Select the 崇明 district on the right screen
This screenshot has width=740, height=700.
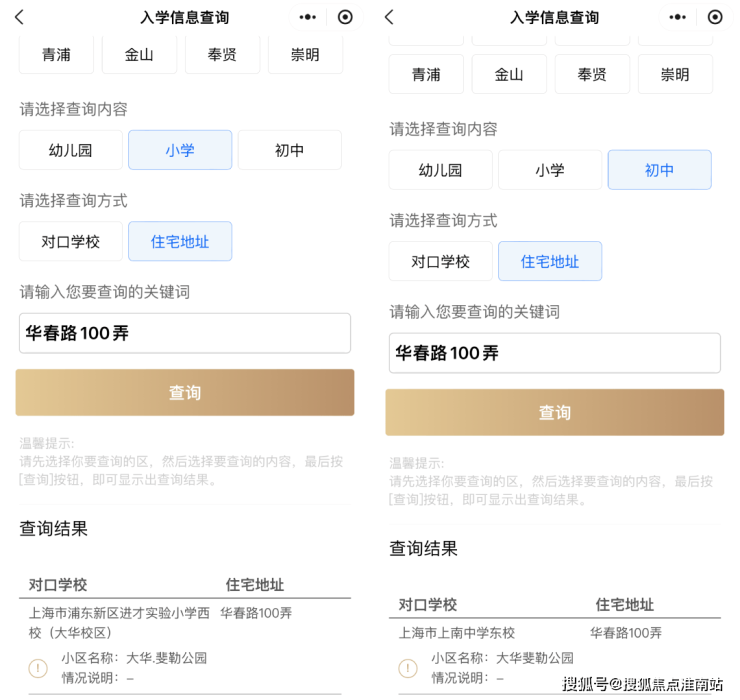[675, 75]
